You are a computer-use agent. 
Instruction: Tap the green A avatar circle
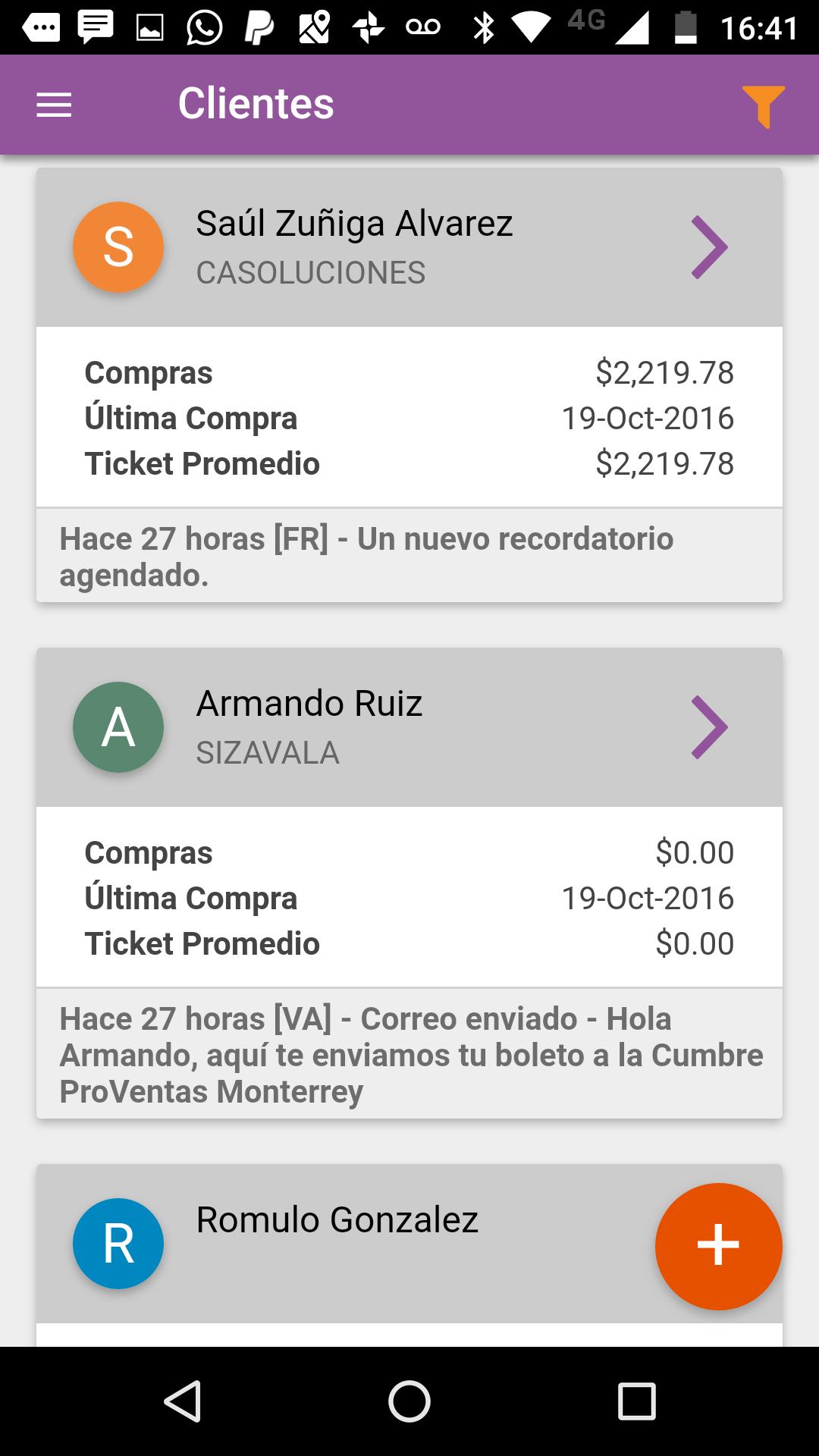[118, 727]
